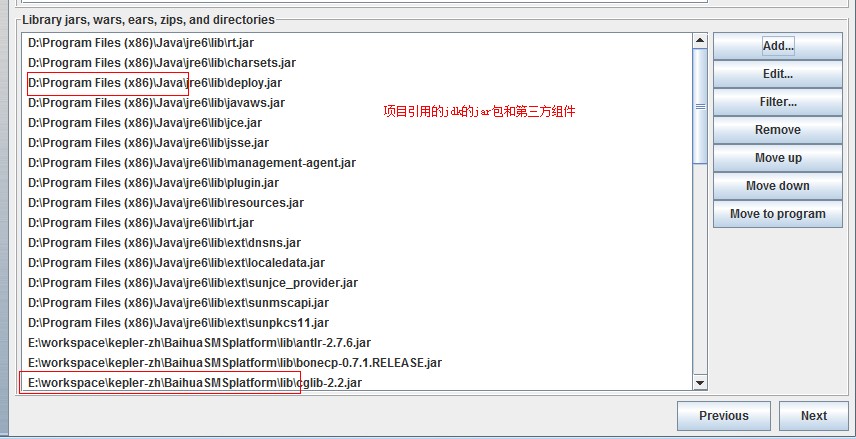Image resolution: width=856 pixels, height=439 pixels.
Task: Click the list scrollbar down arrow
Action: pos(700,383)
